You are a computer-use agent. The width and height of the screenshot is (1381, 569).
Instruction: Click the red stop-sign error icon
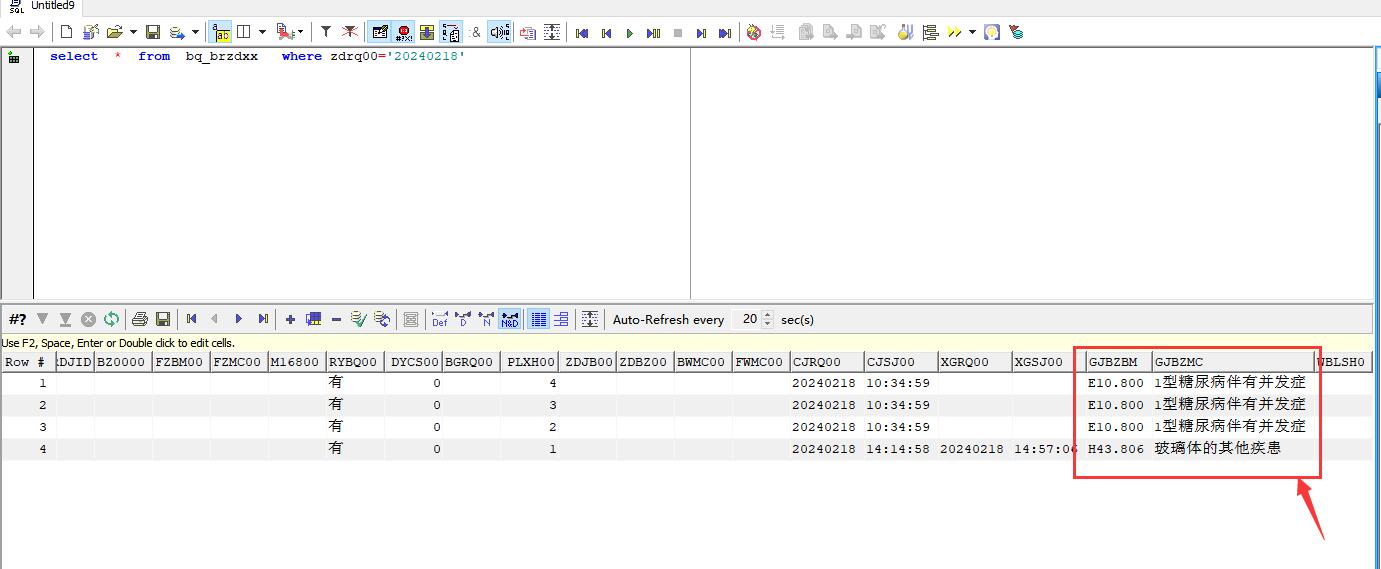click(404, 32)
